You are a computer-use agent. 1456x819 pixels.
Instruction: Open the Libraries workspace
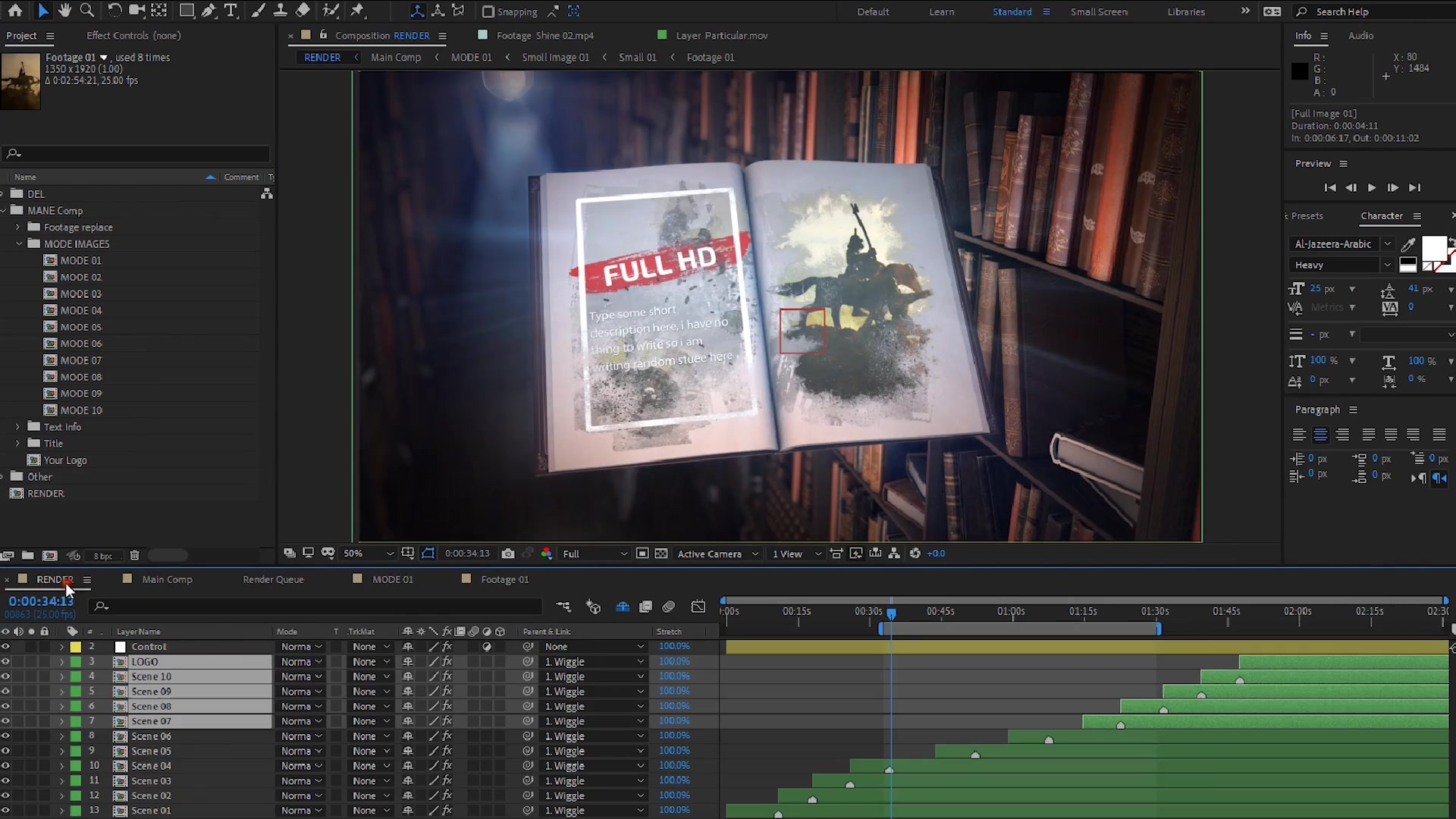coord(1186,11)
